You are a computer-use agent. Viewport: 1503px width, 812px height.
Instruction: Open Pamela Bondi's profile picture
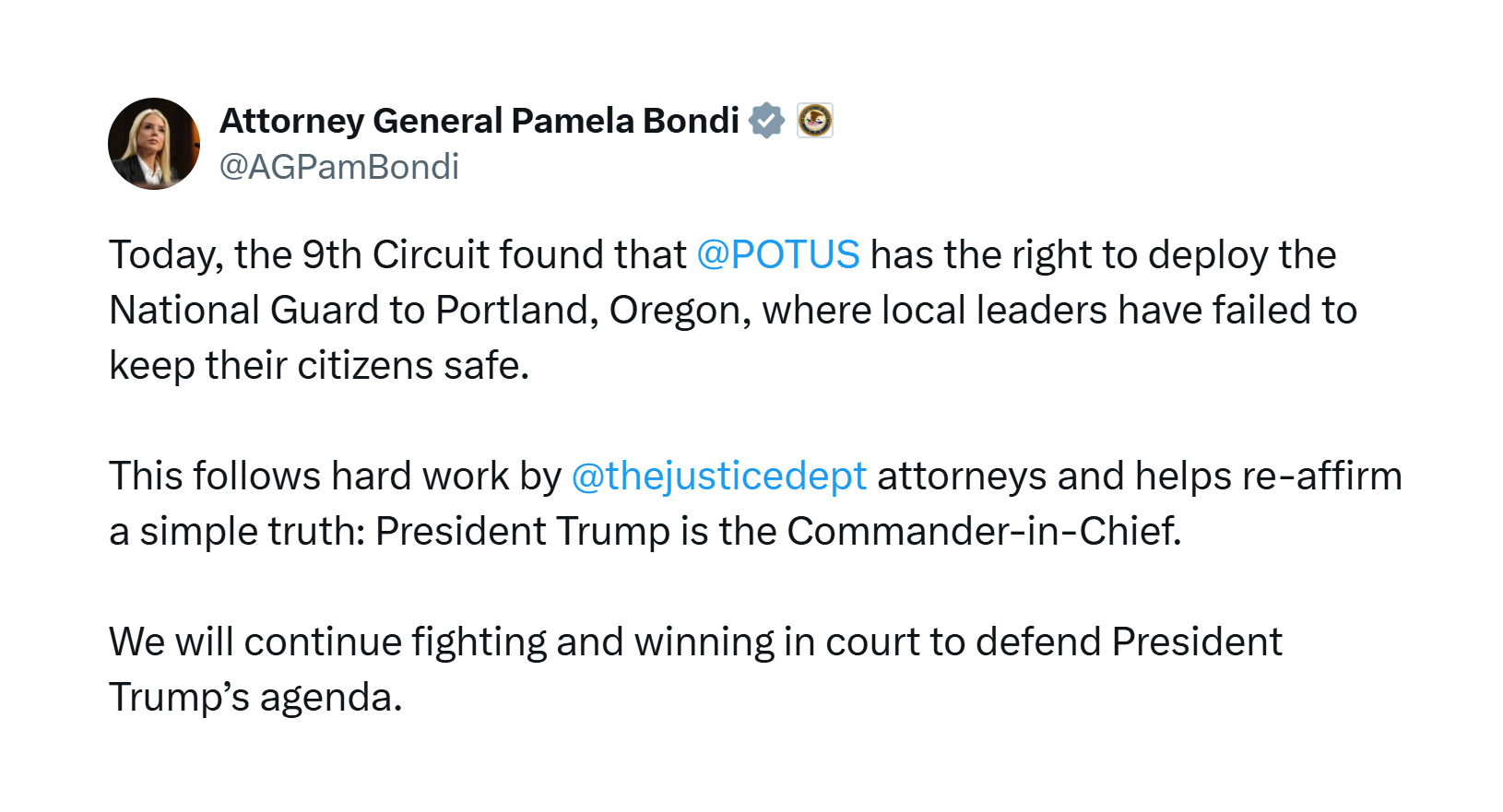click(154, 144)
